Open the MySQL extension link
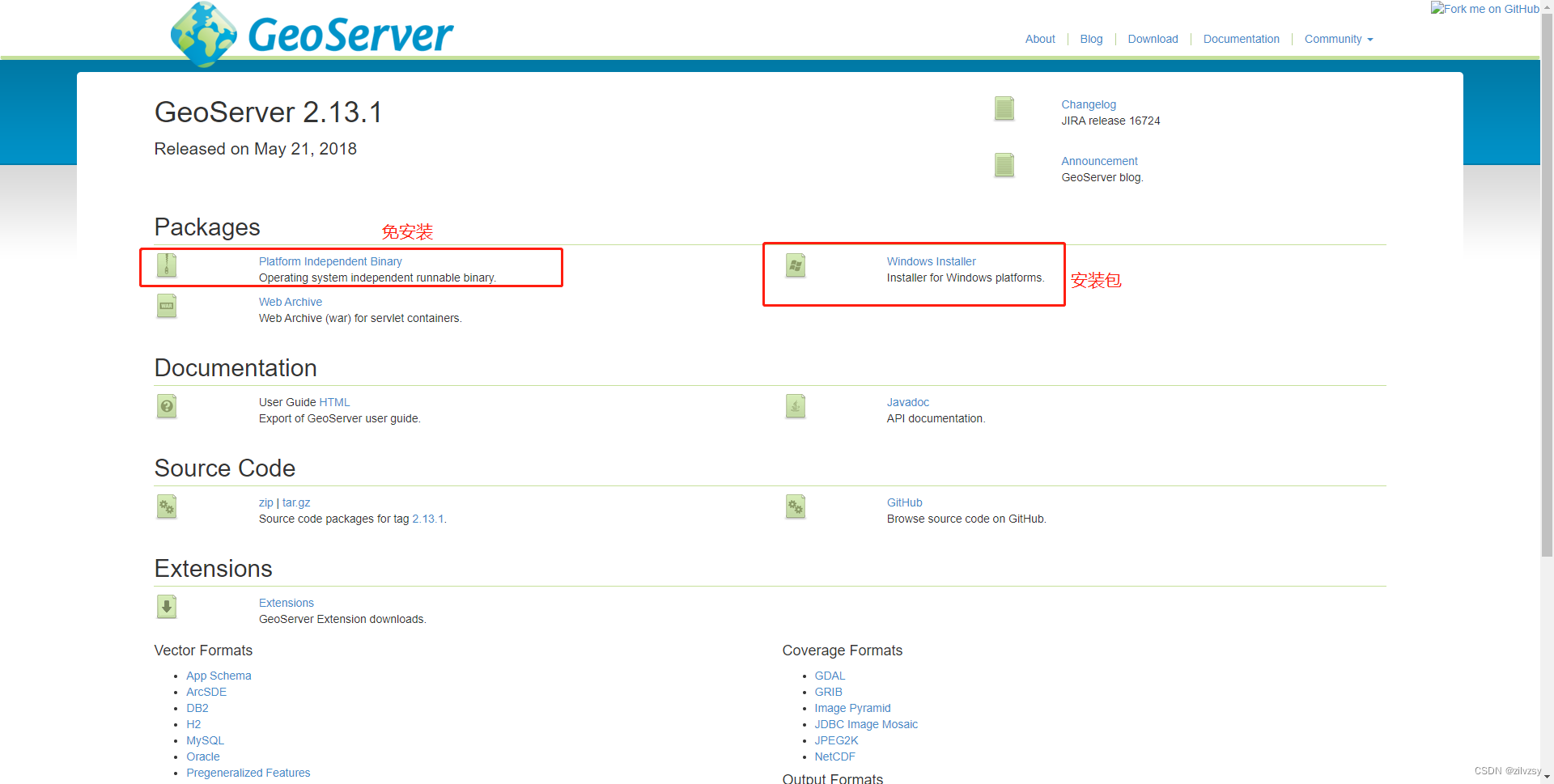The image size is (1554, 784). click(x=205, y=740)
